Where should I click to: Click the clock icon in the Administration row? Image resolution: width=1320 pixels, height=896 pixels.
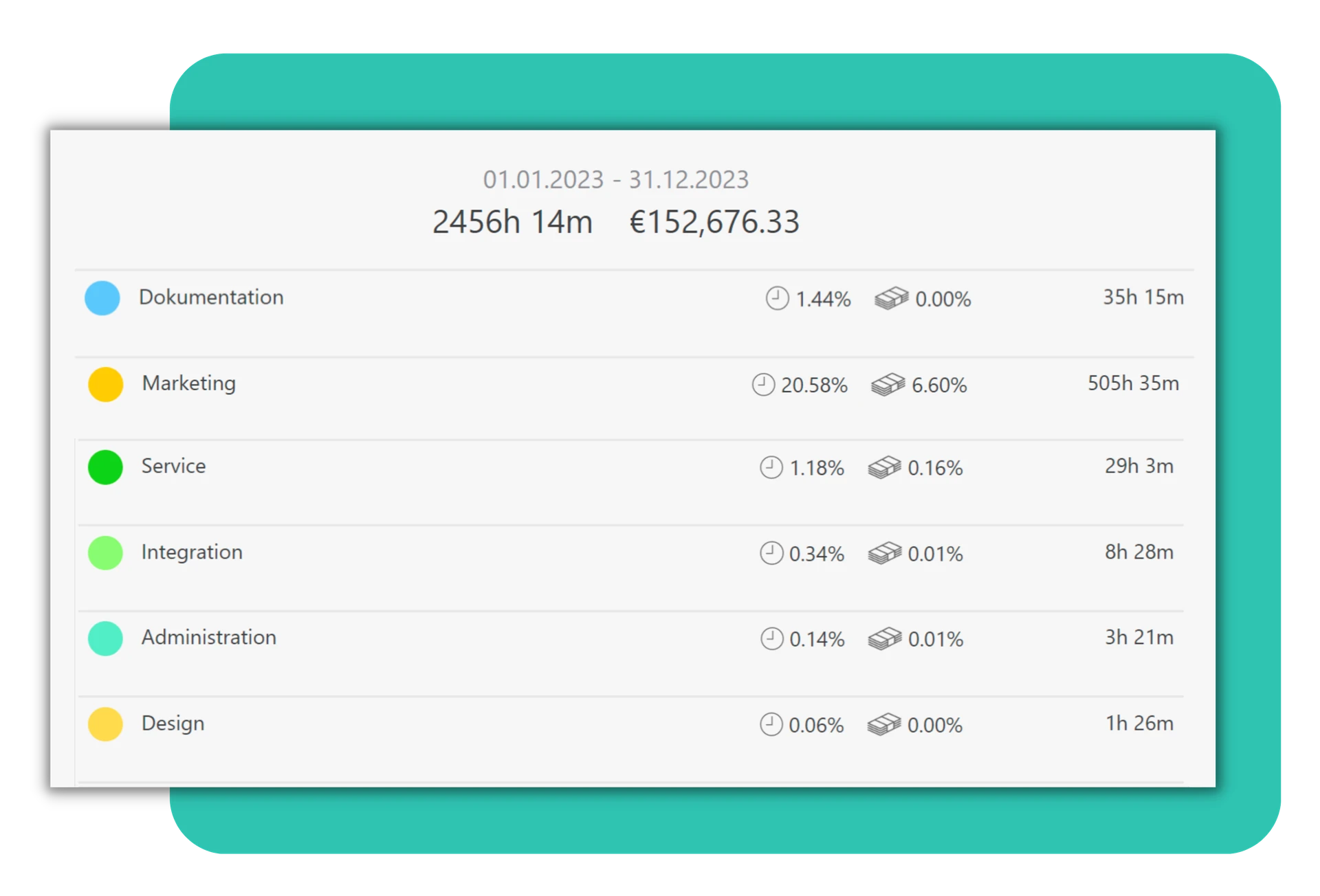point(771,638)
